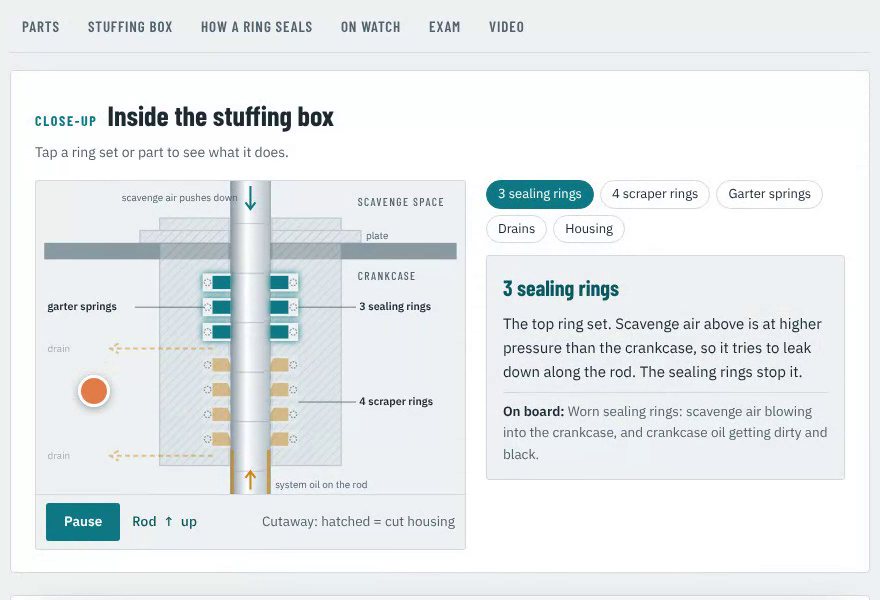Screen dimensions: 880x600
Task: Tap the middle teal sealing ring, right of rod
Action: 279,307
